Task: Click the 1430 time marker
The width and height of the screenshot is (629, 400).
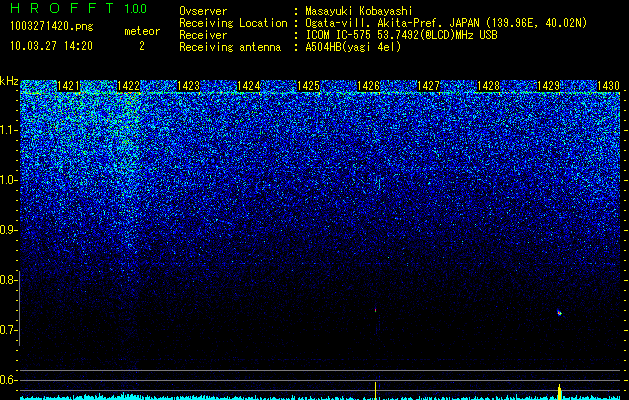Action: (x=609, y=86)
